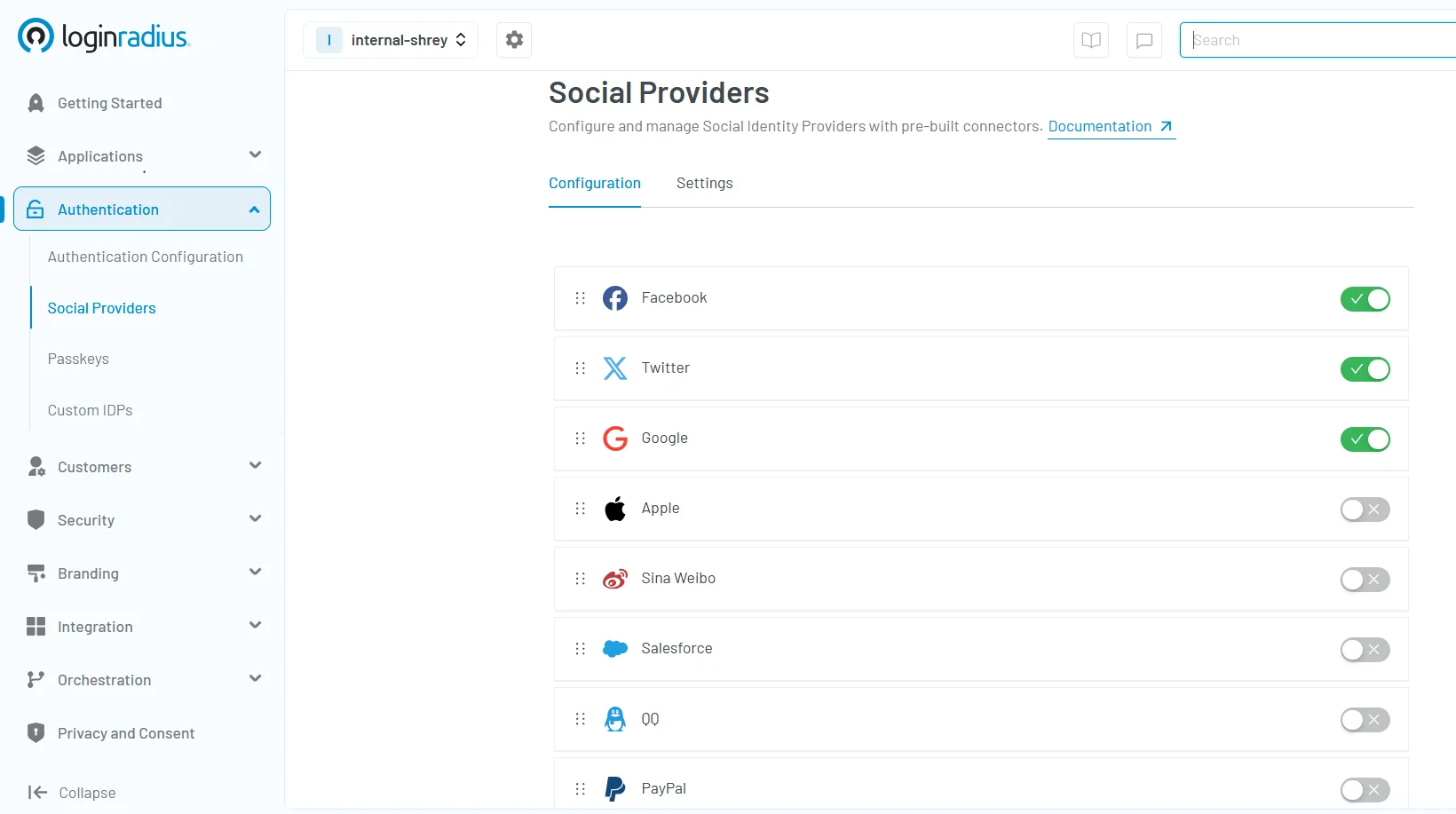
Task: Collapse the sidebar
Action: coord(71,793)
